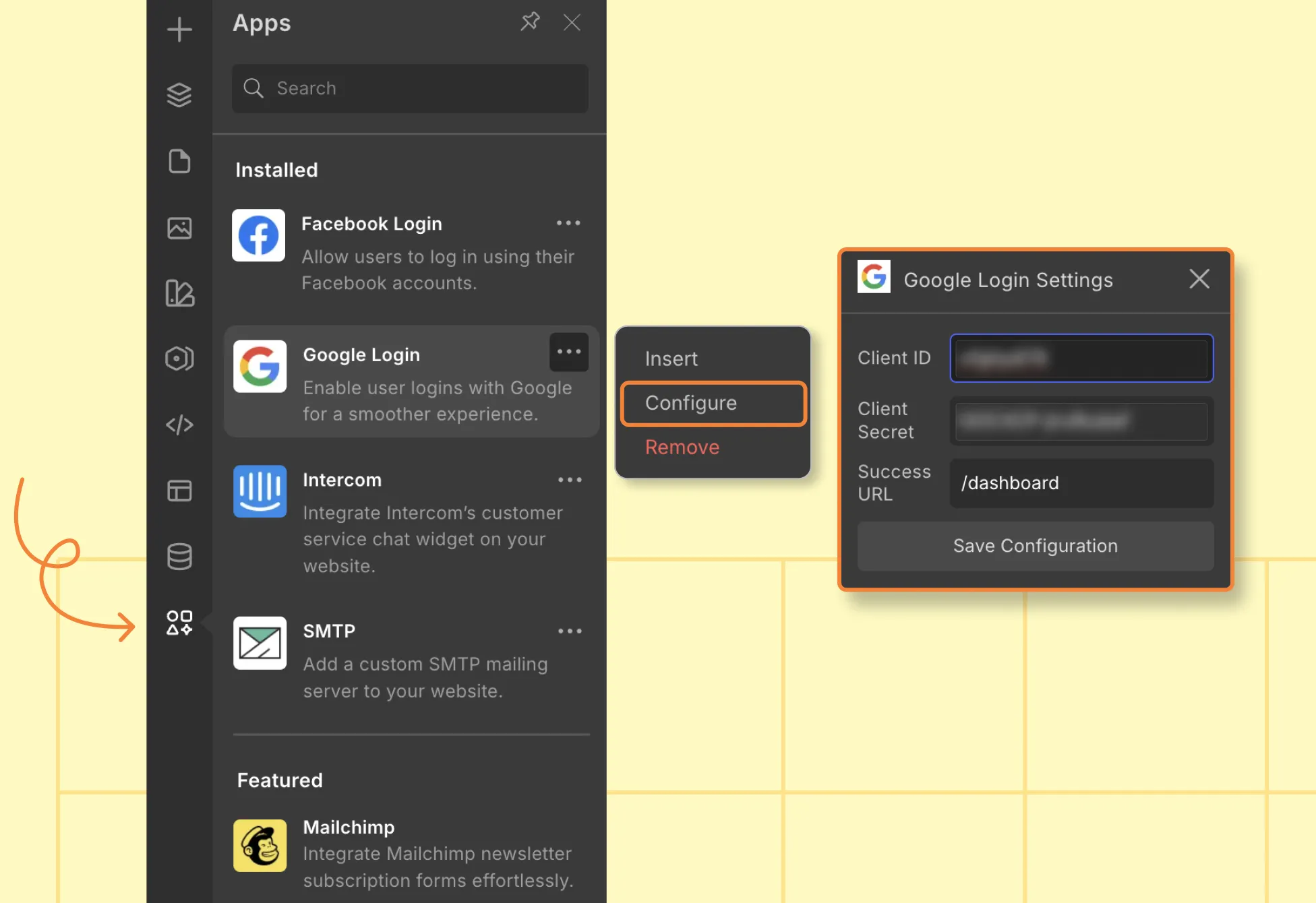Click Remove to uninstall Google Login
The image size is (1316, 903).
coord(682,447)
